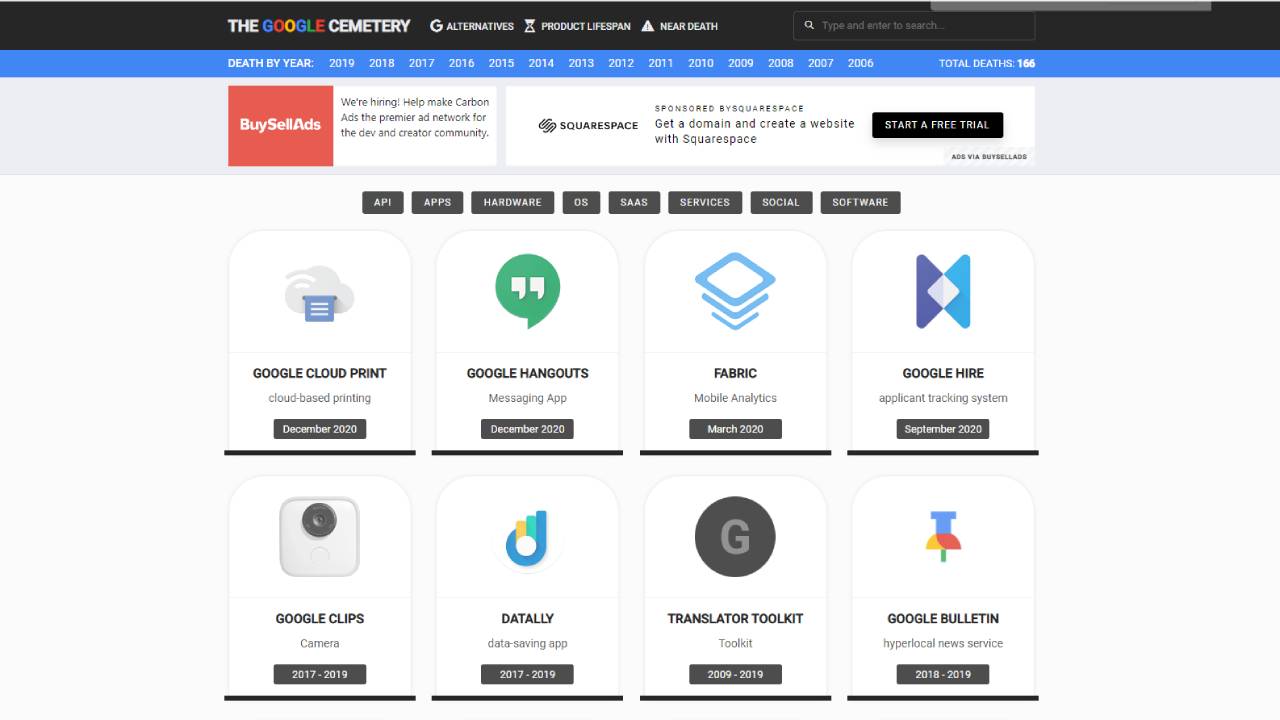This screenshot has width=1280, height=720.
Task: Select the SERVICES category filter
Action: (x=705, y=202)
